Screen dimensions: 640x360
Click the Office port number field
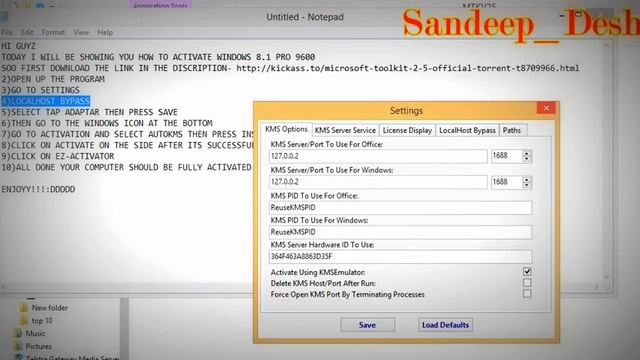click(x=507, y=156)
